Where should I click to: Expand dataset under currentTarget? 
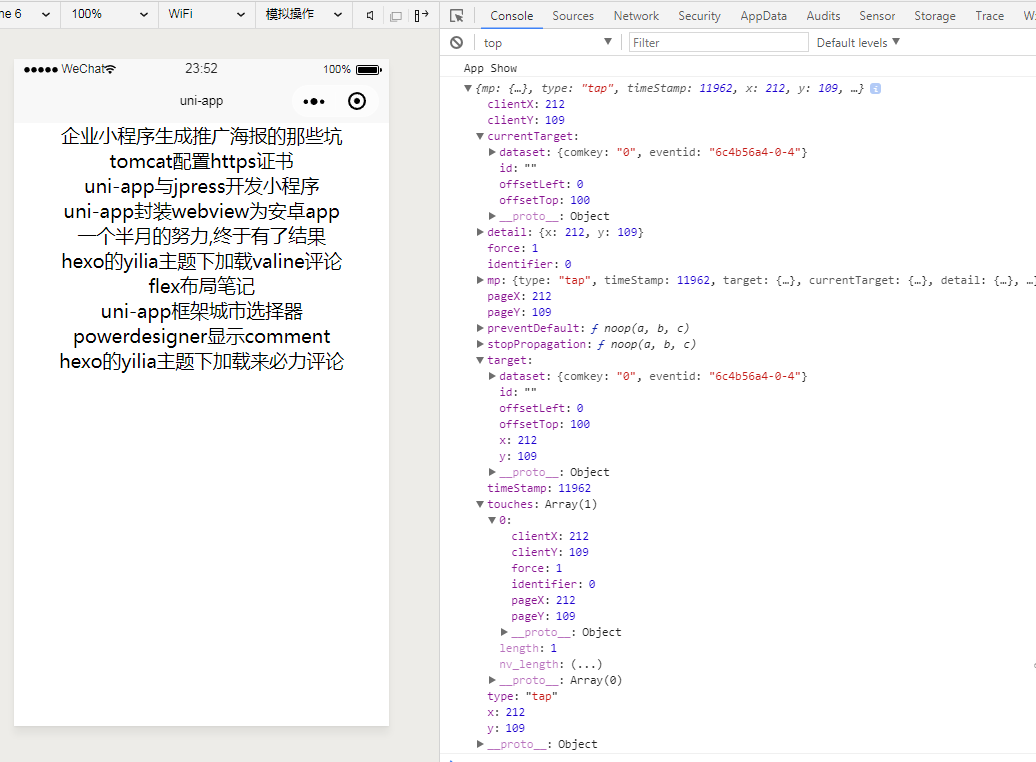492,152
